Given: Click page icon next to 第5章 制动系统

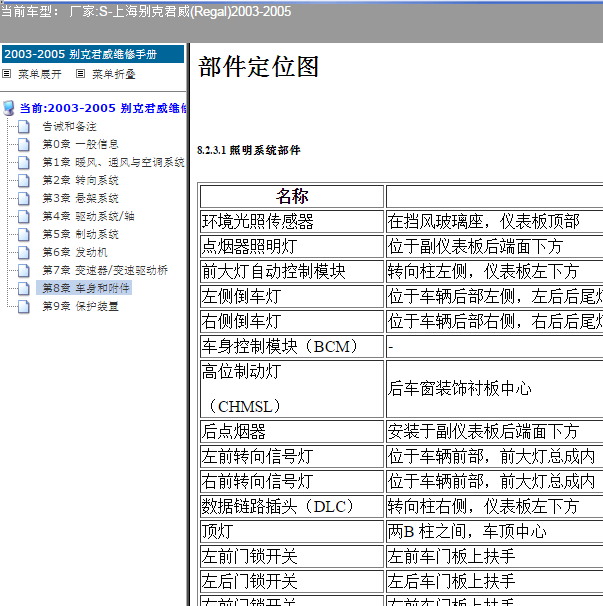Looking at the screenshot, I should pos(24,234).
